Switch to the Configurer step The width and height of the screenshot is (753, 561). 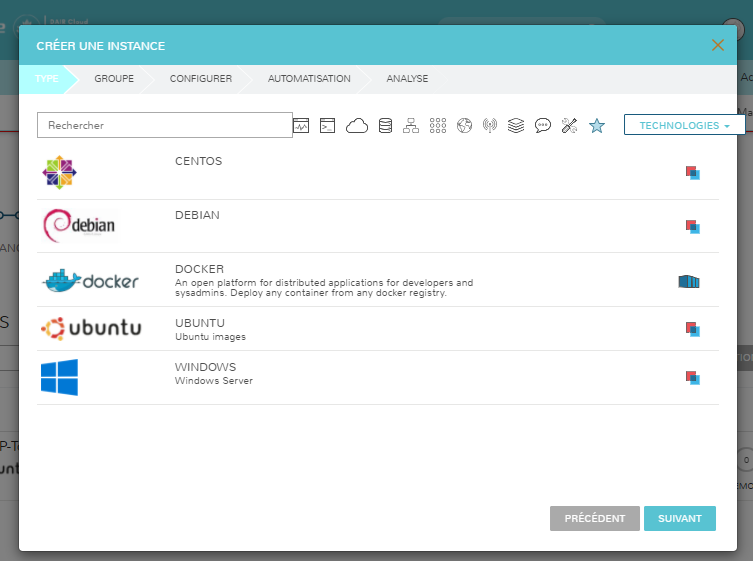[x=200, y=79]
